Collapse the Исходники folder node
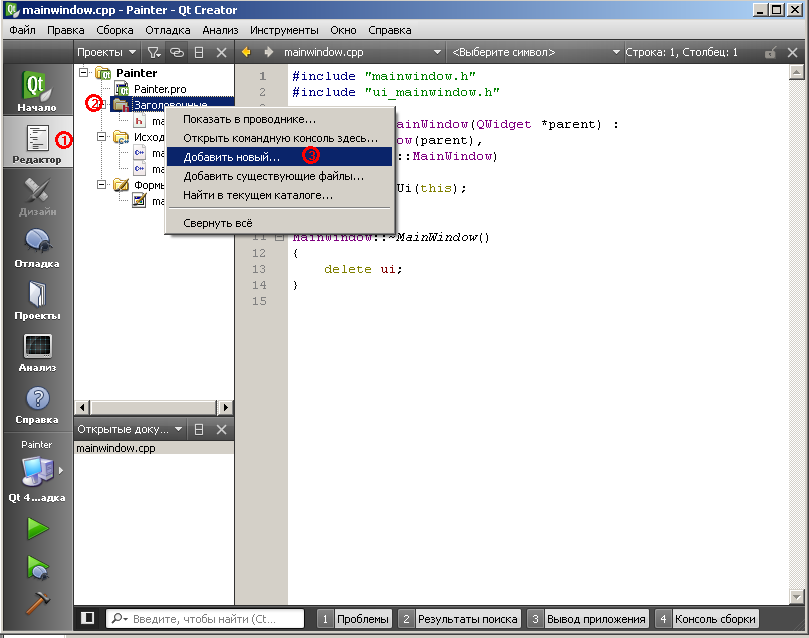 102,137
